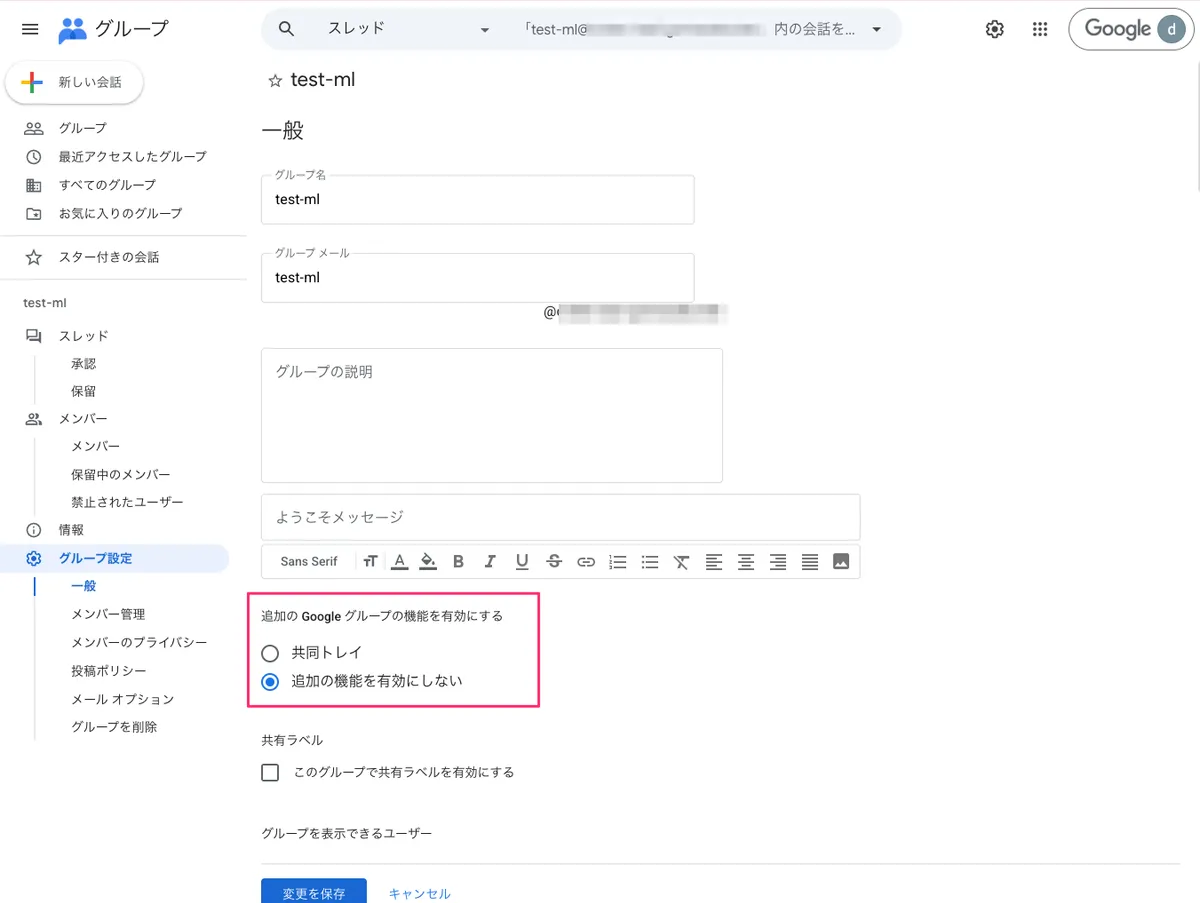1200x903 pixels.
Task: Open the スレッド search scope dropdown
Action: click(410, 29)
